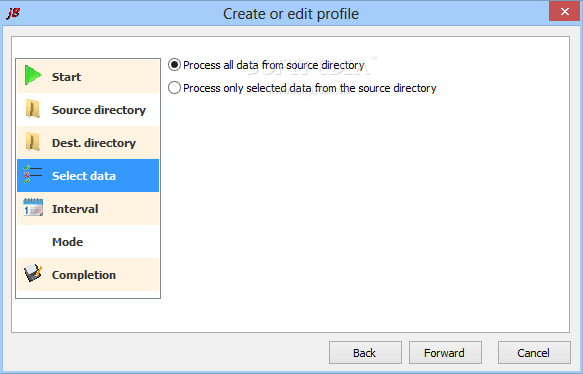
Task: Switch to the Dest. directory step
Action: [x=94, y=143]
